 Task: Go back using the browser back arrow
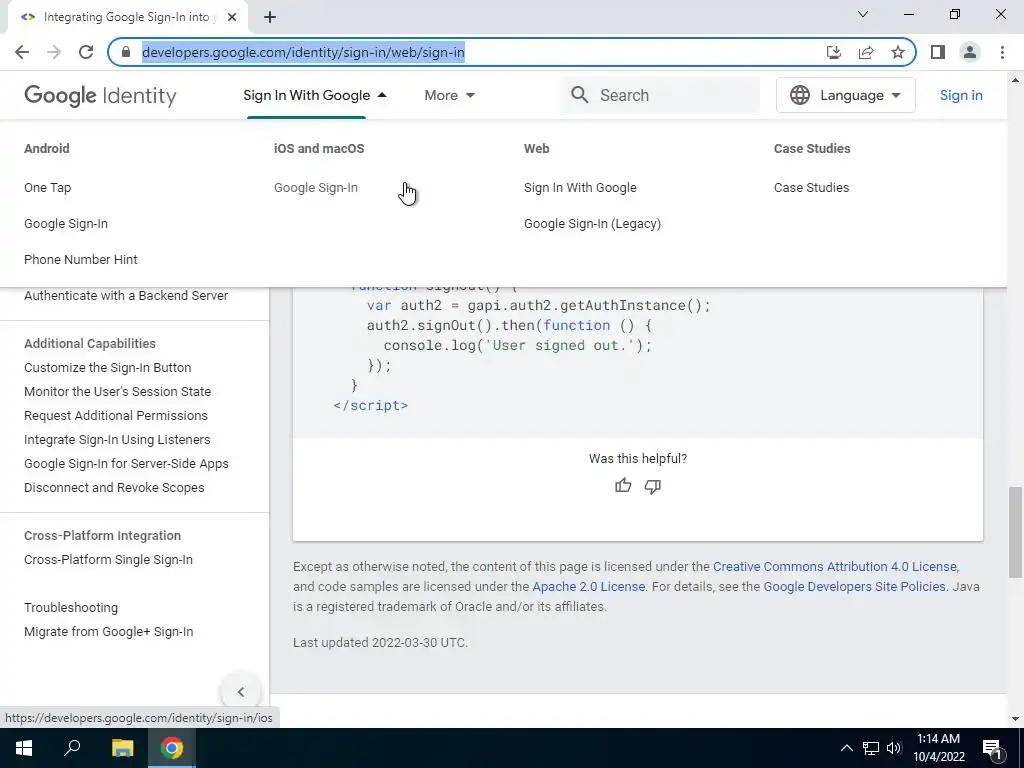tap(22, 52)
